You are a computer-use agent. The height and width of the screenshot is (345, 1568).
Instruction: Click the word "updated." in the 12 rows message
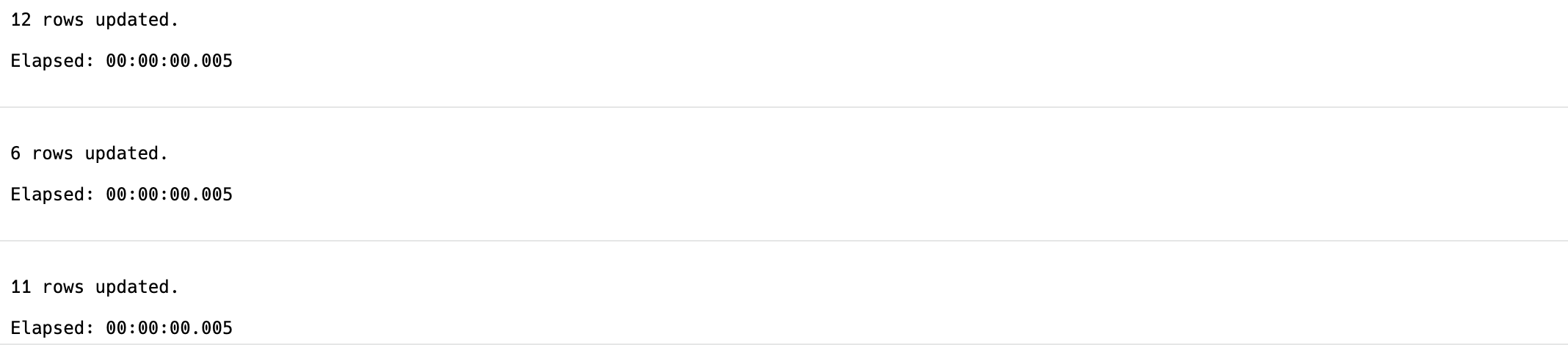137,21
